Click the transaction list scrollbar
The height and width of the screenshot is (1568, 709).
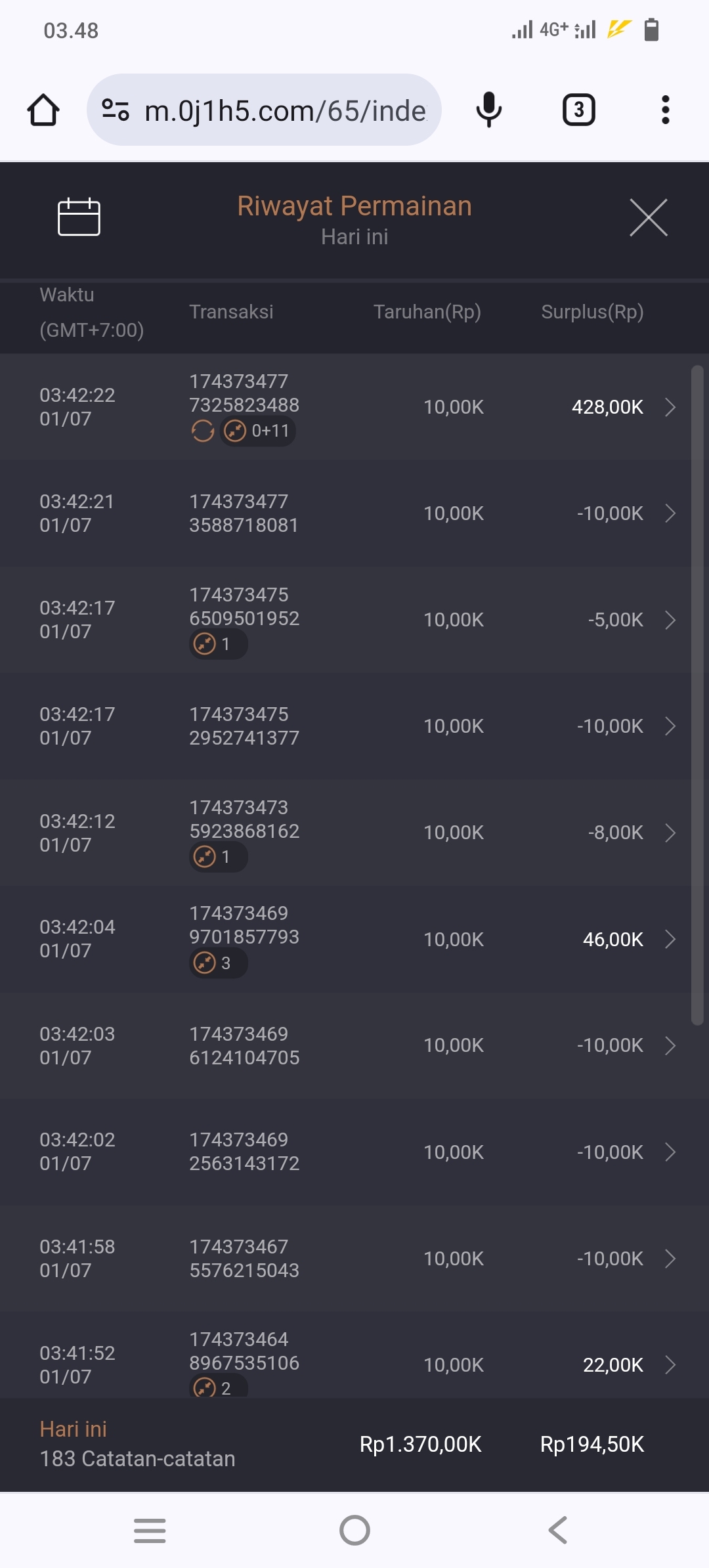click(x=697, y=695)
